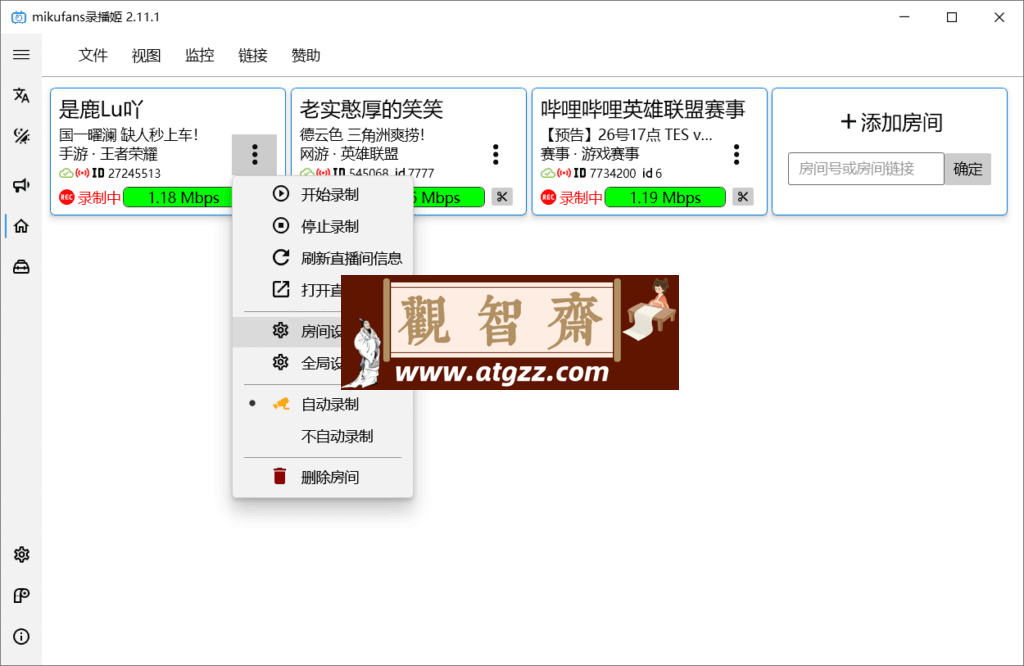Click the 手游 · 王者荣耀 category text
The height and width of the screenshot is (666, 1024).
[x=108, y=154]
